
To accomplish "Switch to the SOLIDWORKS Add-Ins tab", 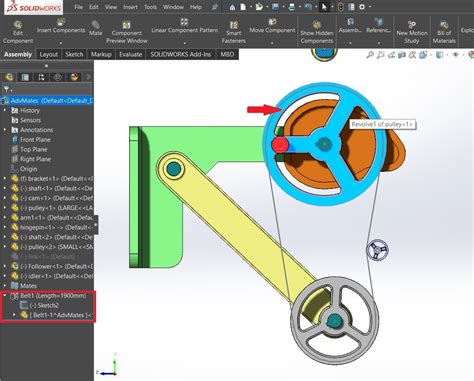I will 181,54.
